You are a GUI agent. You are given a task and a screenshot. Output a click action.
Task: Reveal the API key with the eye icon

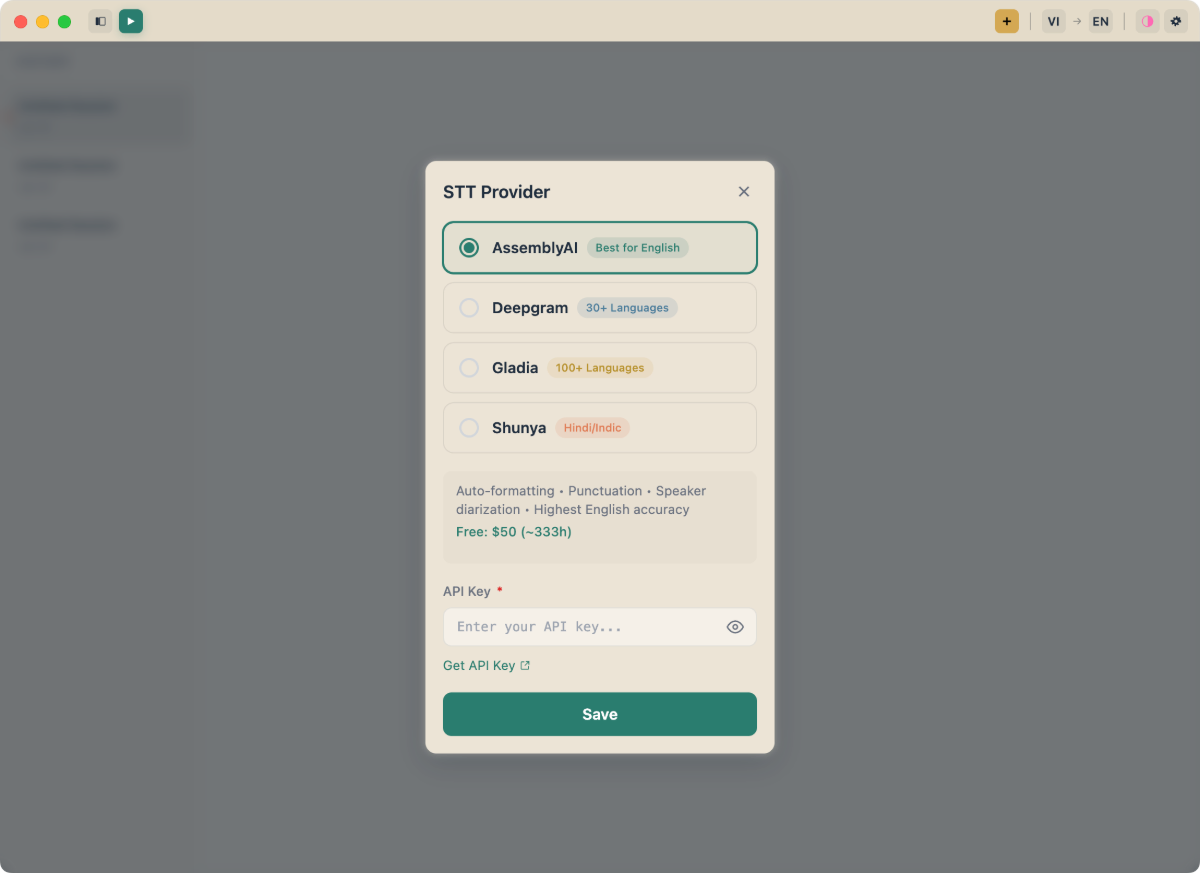[735, 627]
